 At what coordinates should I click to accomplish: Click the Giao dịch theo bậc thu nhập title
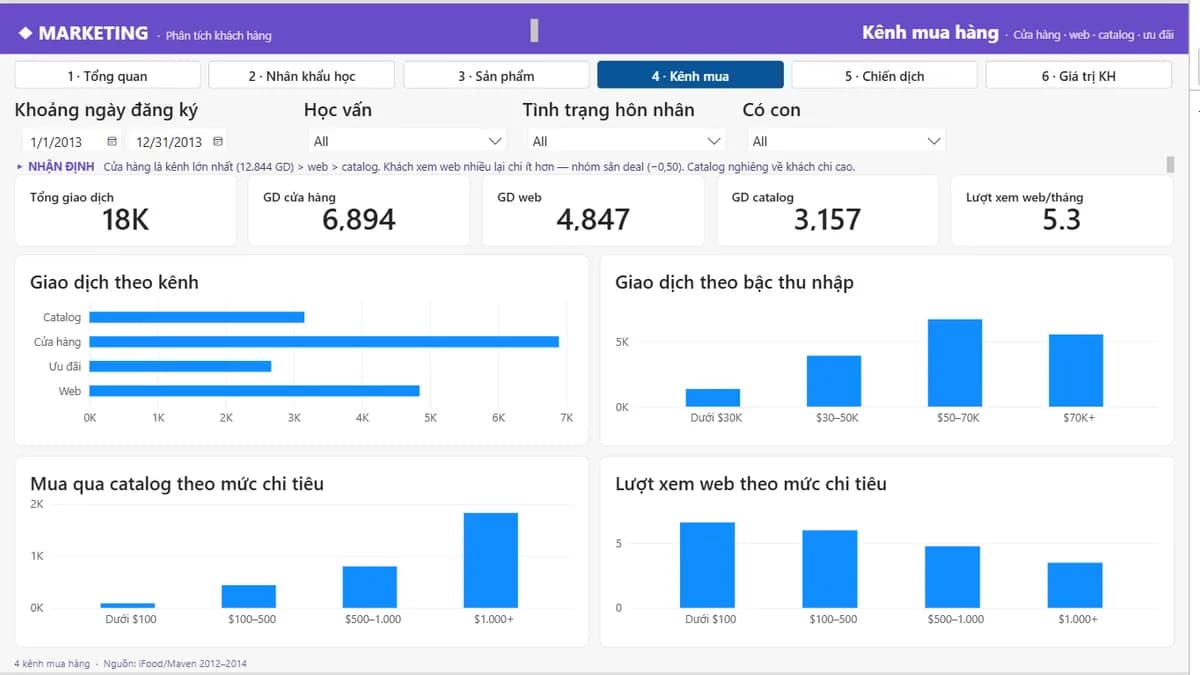point(735,283)
